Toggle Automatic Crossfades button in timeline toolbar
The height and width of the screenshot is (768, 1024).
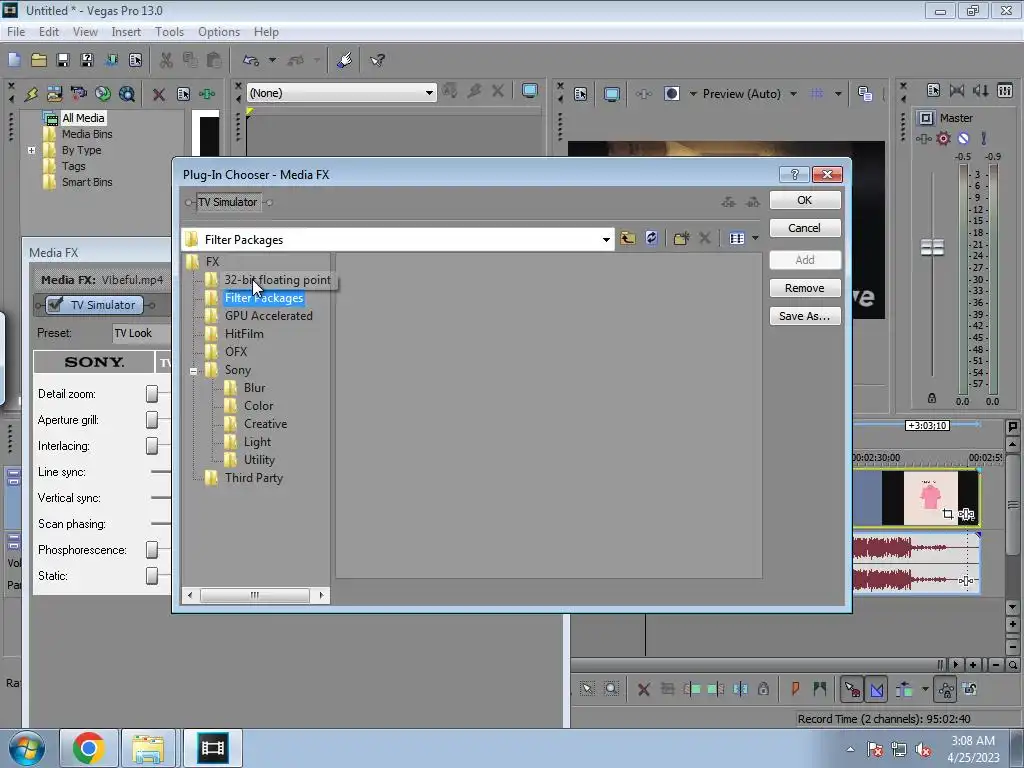point(876,689)
